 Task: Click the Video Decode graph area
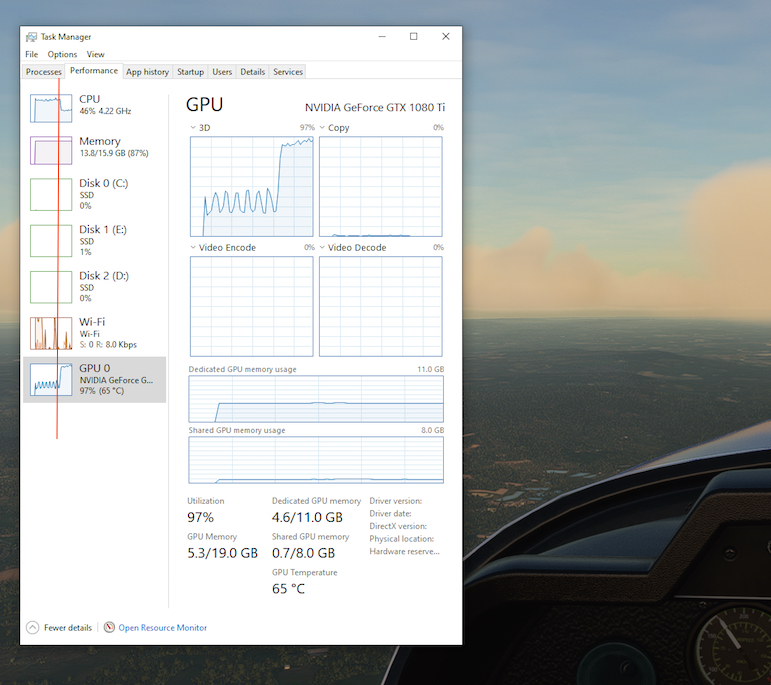(381, 306)
